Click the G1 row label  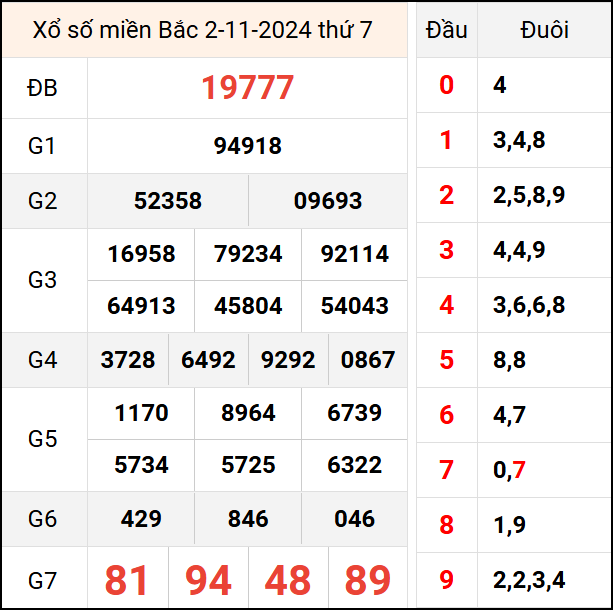[42, 146]
